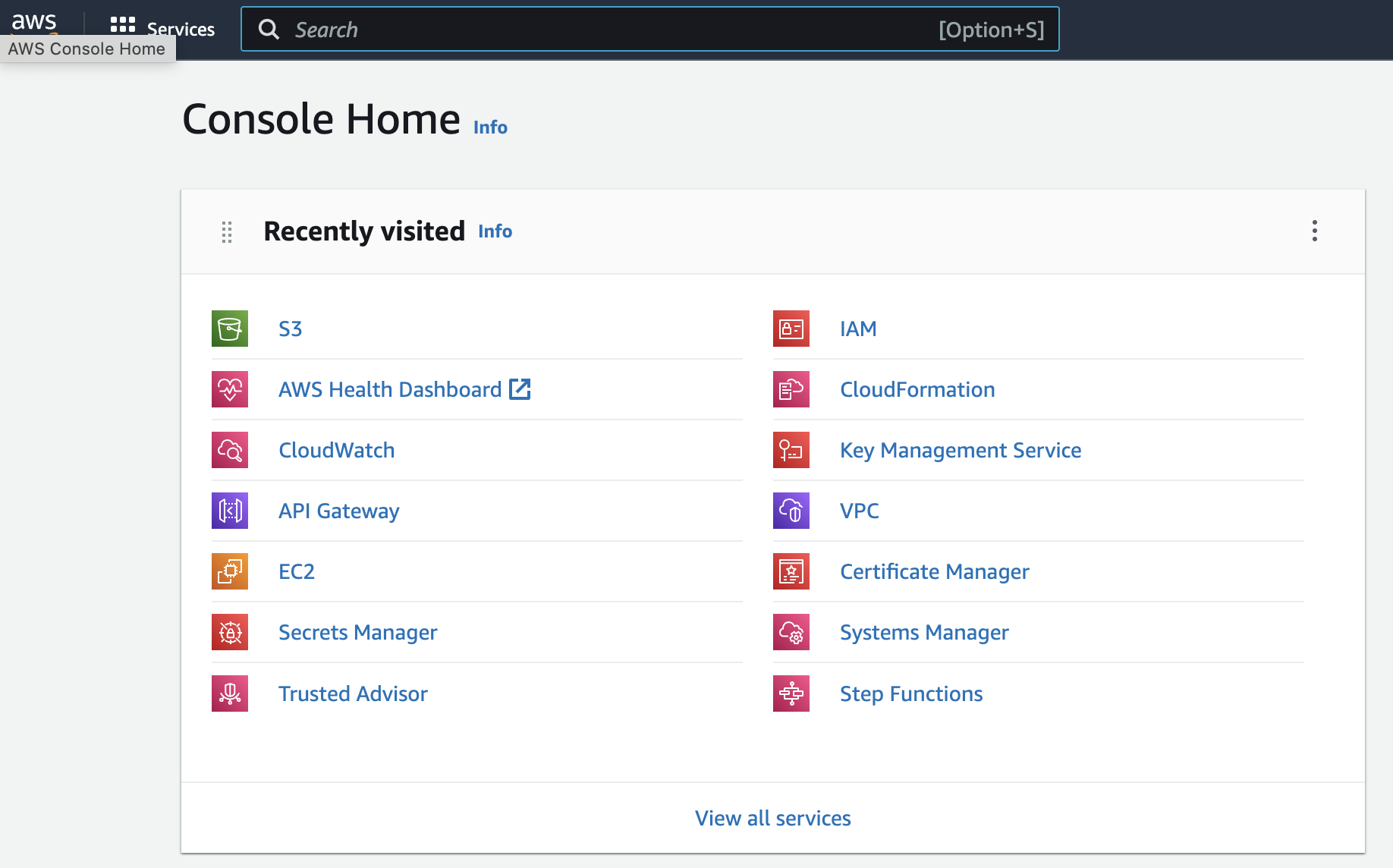The height and width of the screenshot is (868, 1393).
Task: Open Key Management Service link
Action: pos(960,450)
